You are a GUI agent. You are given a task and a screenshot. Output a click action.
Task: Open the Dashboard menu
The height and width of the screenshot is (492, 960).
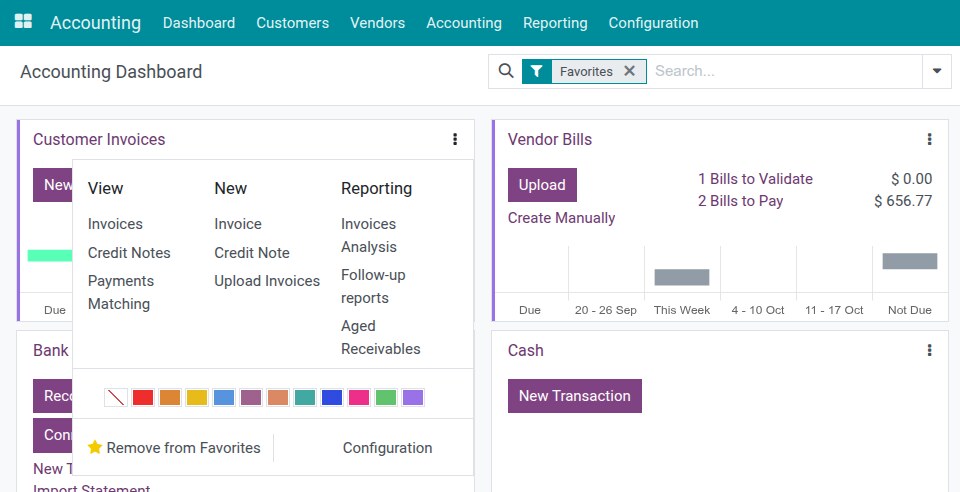pyautogui.click(x=199, y=23)
